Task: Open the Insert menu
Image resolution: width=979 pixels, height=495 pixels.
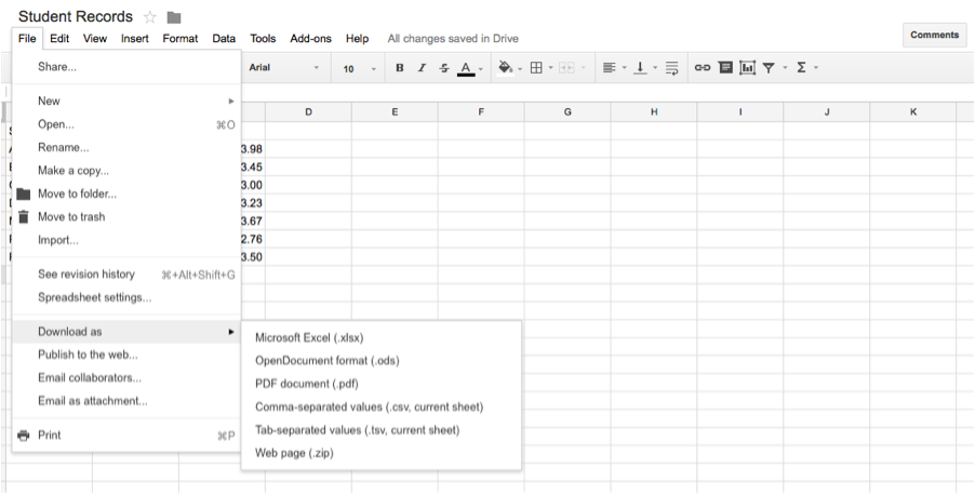Action: (135, 39)
